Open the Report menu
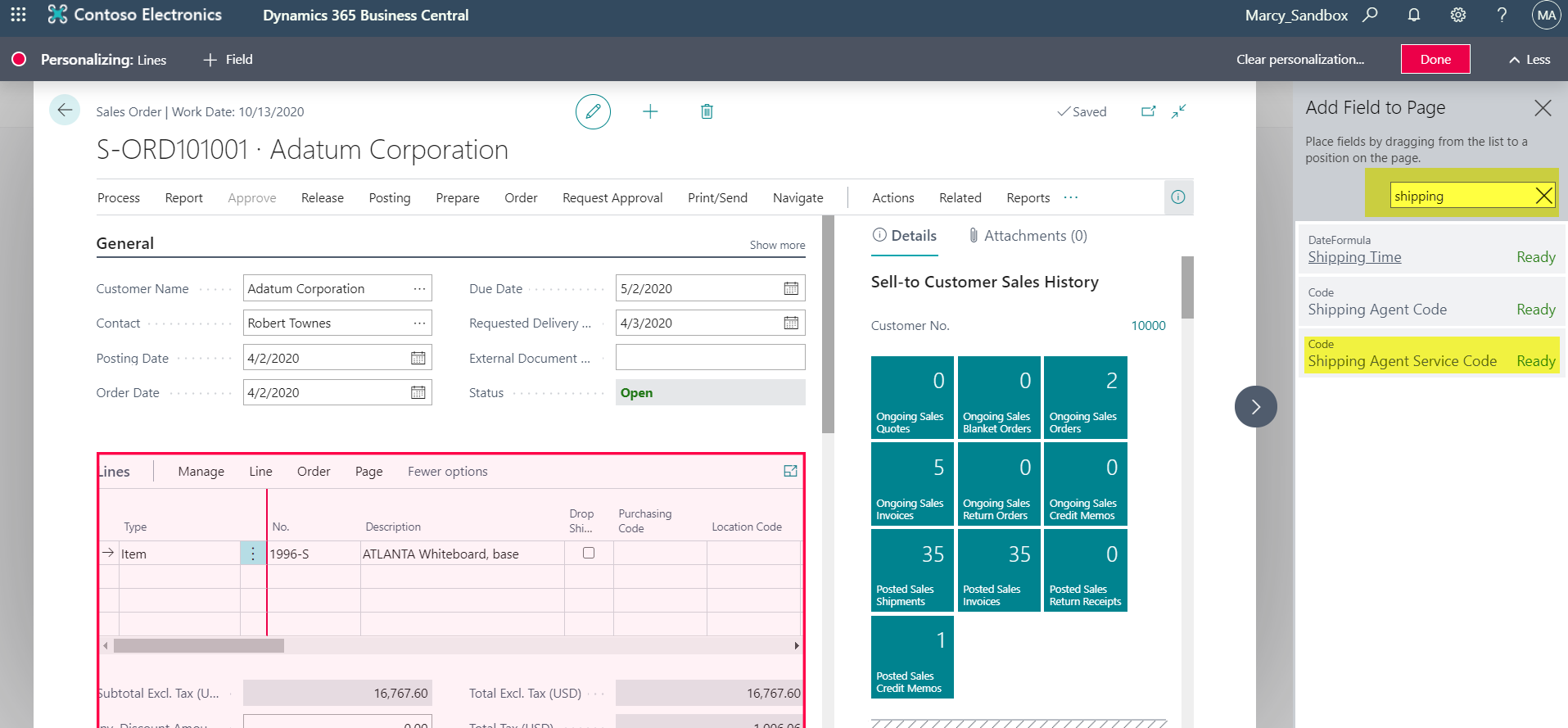Screen dimensions: 1568x728 (x=183, y=197)
